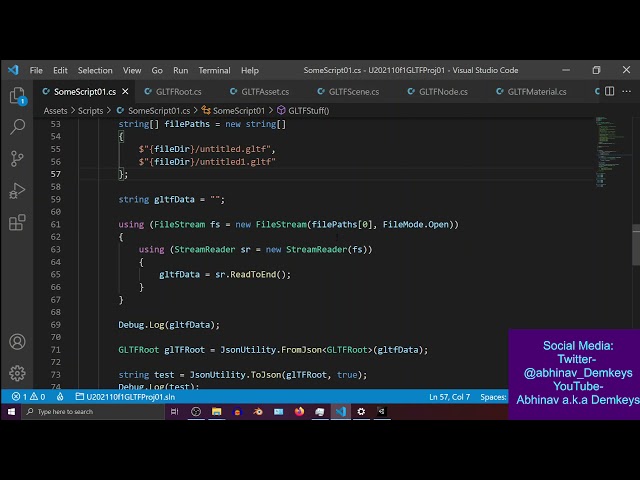Click the text "gltfData = sr.ReadToEnd();"
This screenshot has width=640, height=480.
(x=225, y=274)
